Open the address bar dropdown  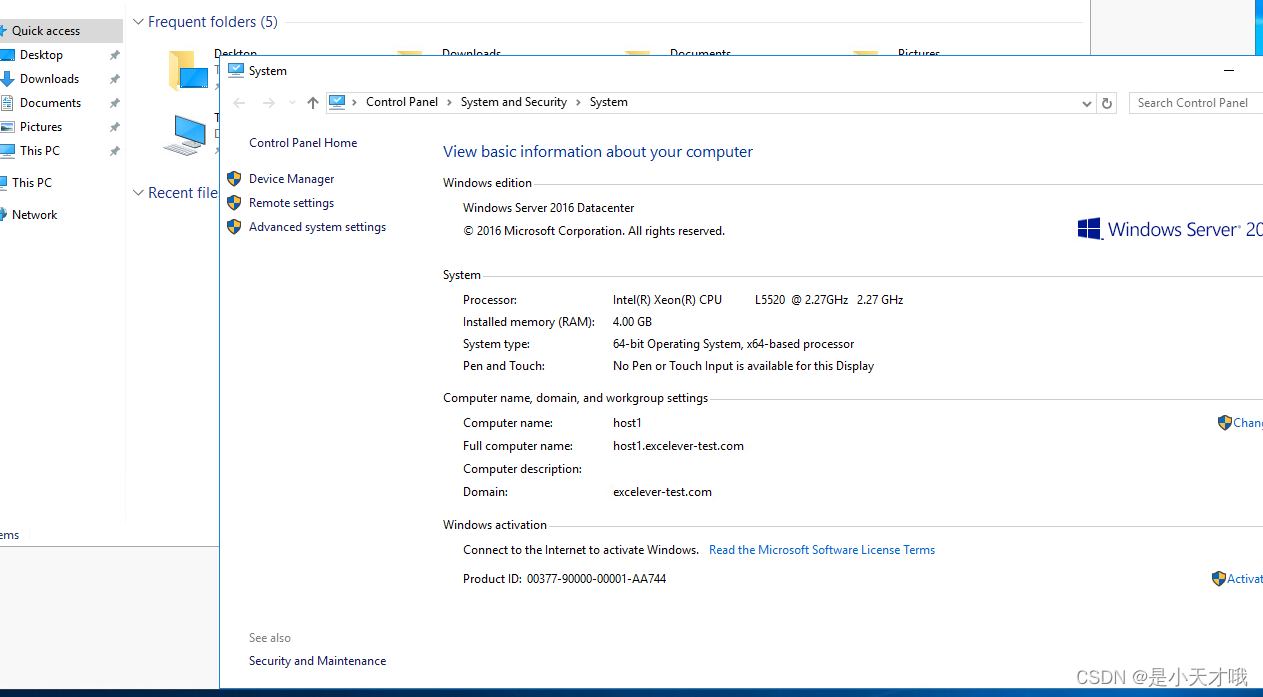pos(1086,102)
